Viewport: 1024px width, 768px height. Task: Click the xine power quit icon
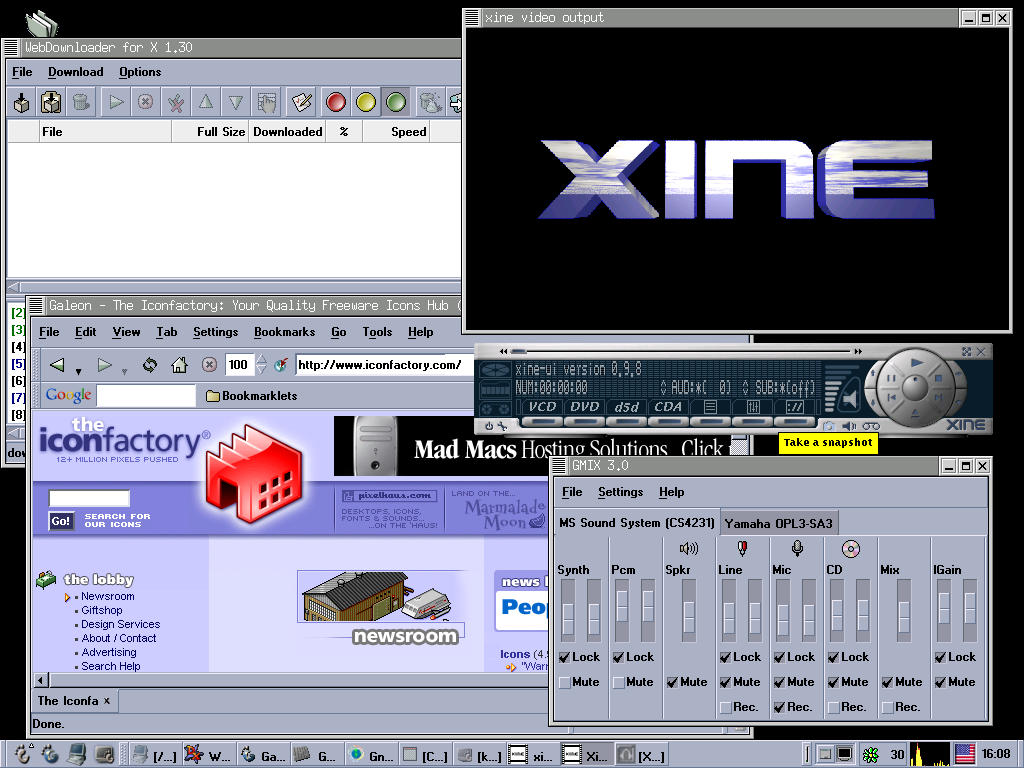(x=488, y=426)
